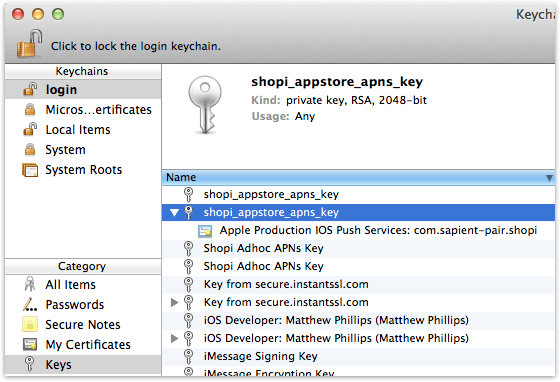Click the lock icon to lock login keychain
560x382 pixels.
pyautogui.click(x=29, y=44)
